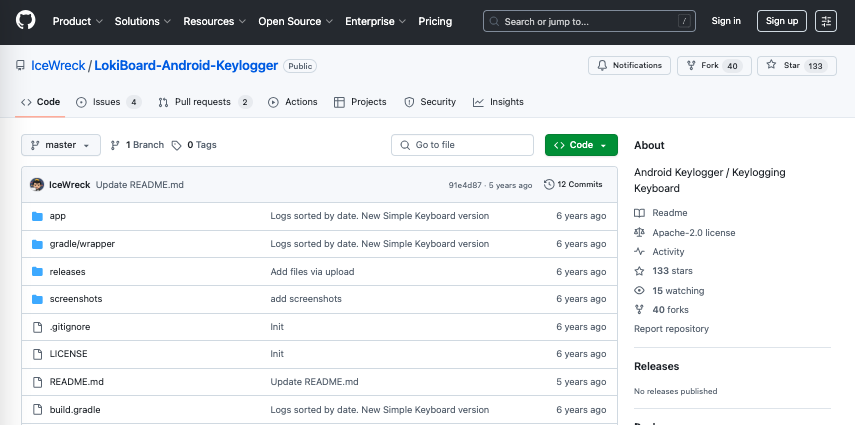The height and width of the screenshot is (425, 855).
Task: Click the tag icon beside 0 Tags
Action: (x=176, y=145)
